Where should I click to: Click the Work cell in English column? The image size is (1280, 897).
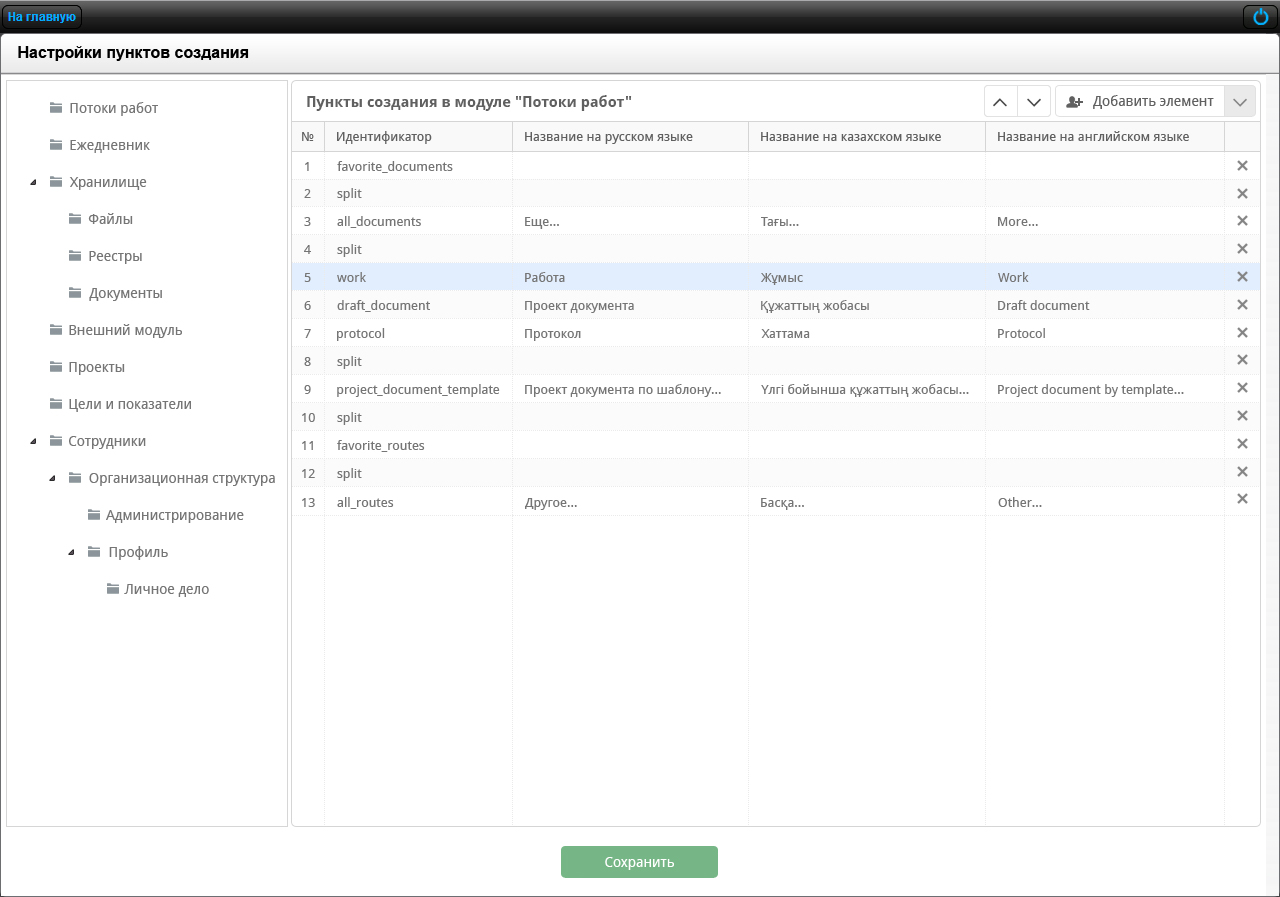click(x=1105, y=277)
